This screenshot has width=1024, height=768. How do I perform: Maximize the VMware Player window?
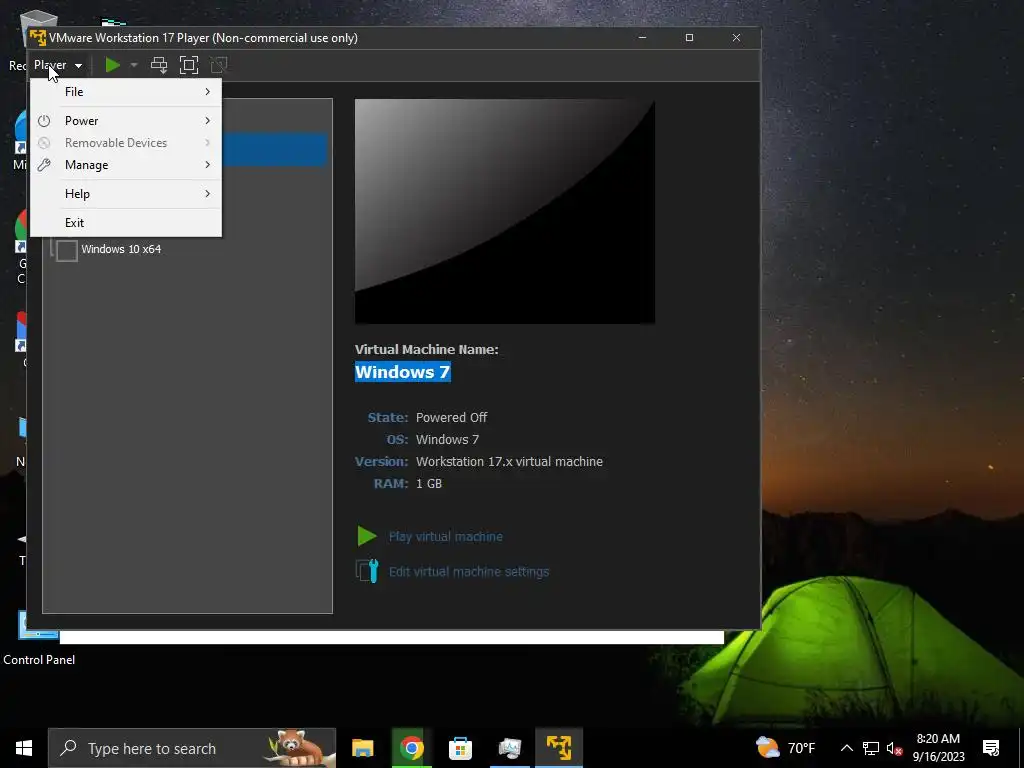pyautogui.click(x=689, y=38)
